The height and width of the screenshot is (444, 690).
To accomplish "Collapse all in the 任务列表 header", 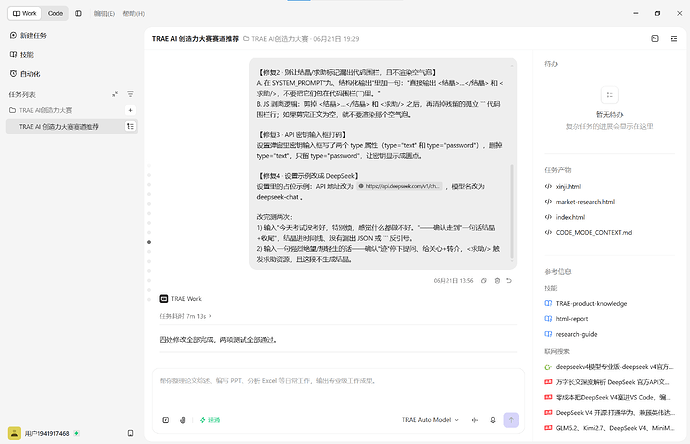I will point(115,94).
